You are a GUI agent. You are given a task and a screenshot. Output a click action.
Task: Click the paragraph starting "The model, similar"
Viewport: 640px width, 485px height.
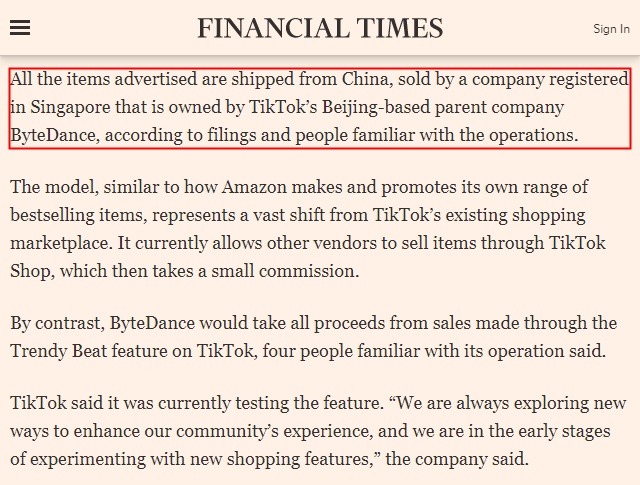[x=308, y=229]
